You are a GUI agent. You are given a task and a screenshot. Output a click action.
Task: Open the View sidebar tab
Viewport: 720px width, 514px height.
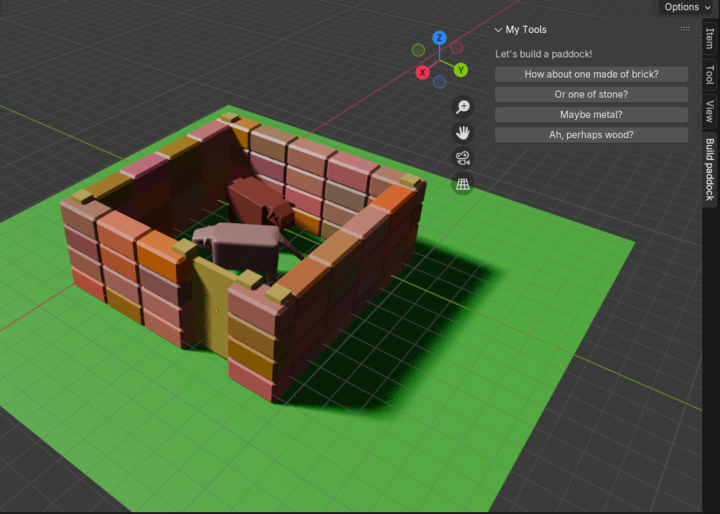tap(709, 112)
